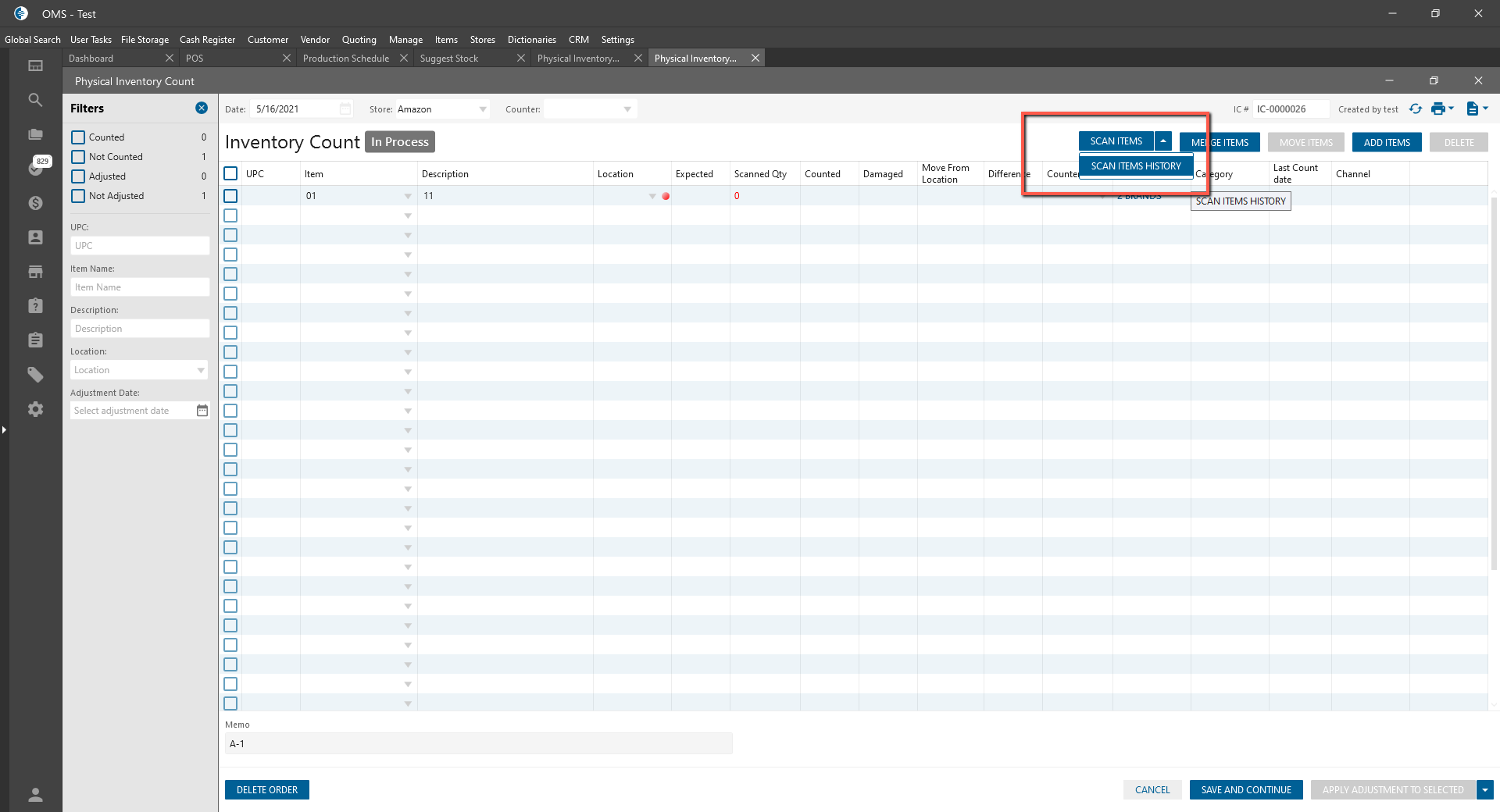Check the empty row checkbox directly below item 01
1500x812 pixels.
(x=230, y=215)
